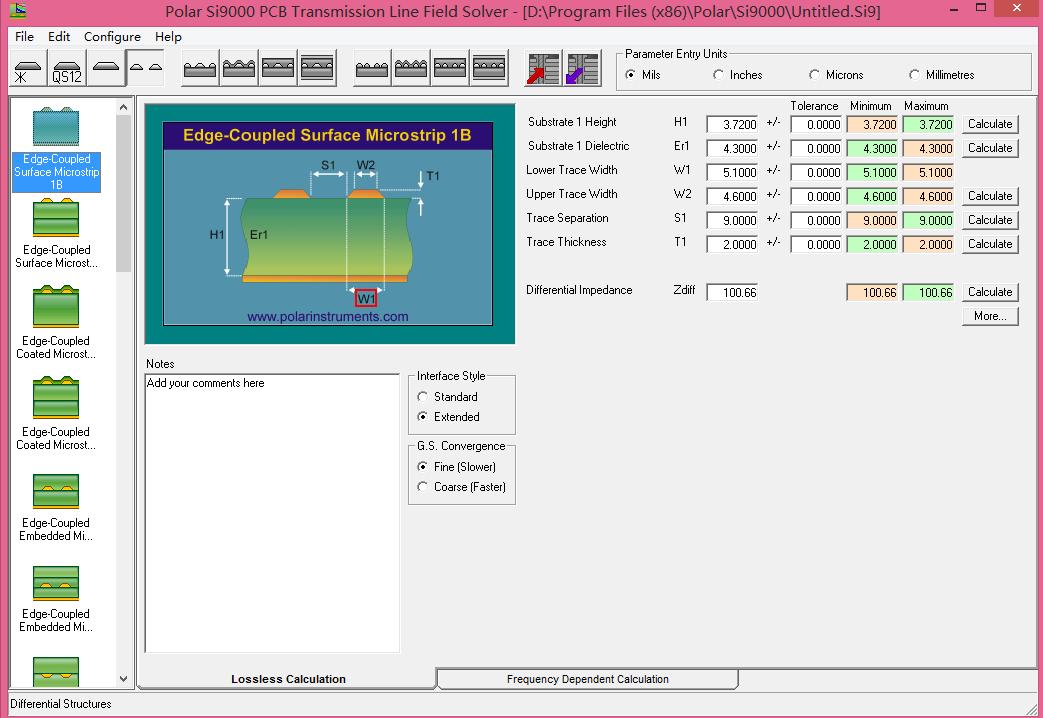Select the differential structures two-trace toolbar icon
1043x718 pixels.
pyautogui.click(x=145, y=69)
